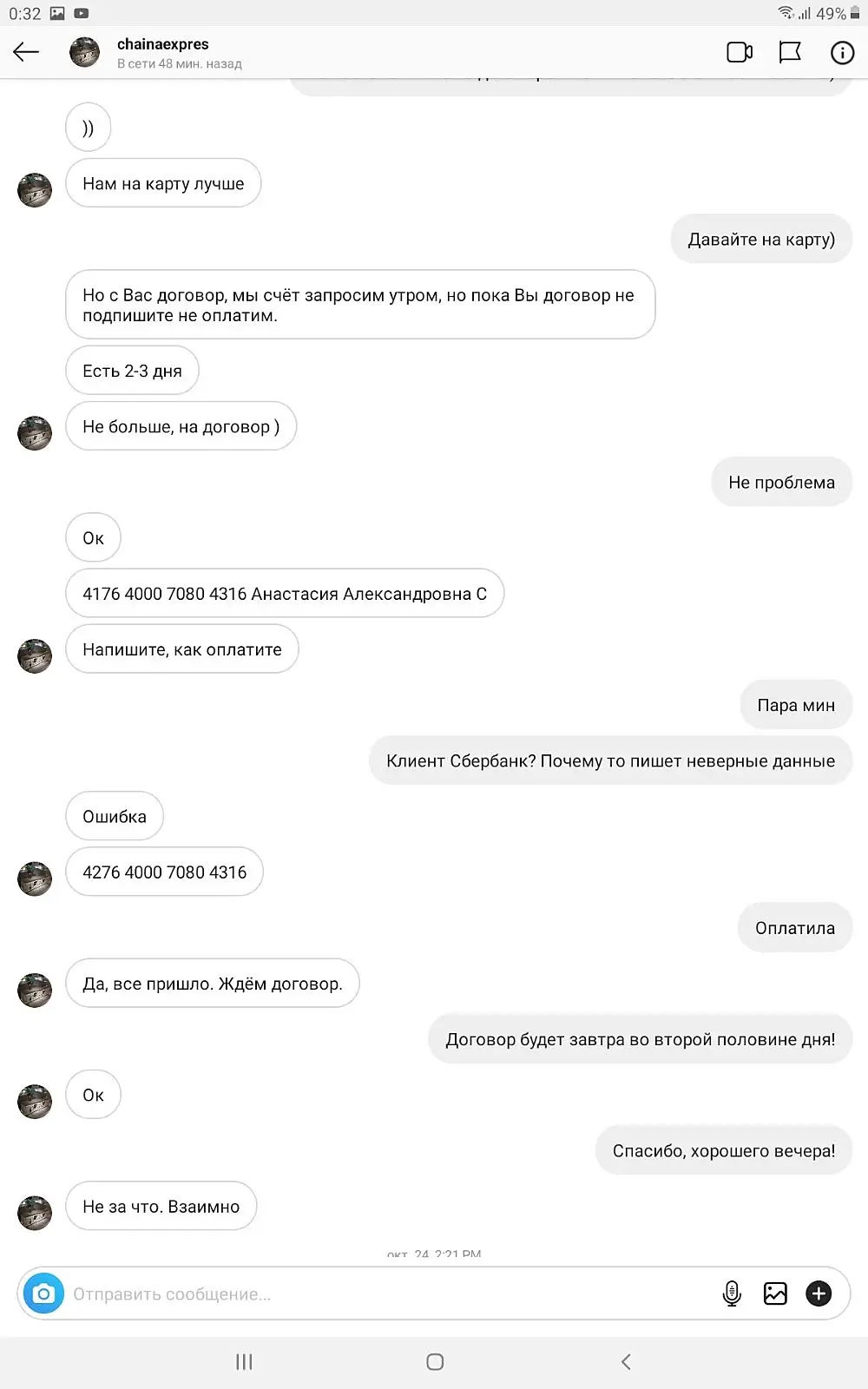The image size is (868, 1389).
Task: Start a video call
Action: 740,52
